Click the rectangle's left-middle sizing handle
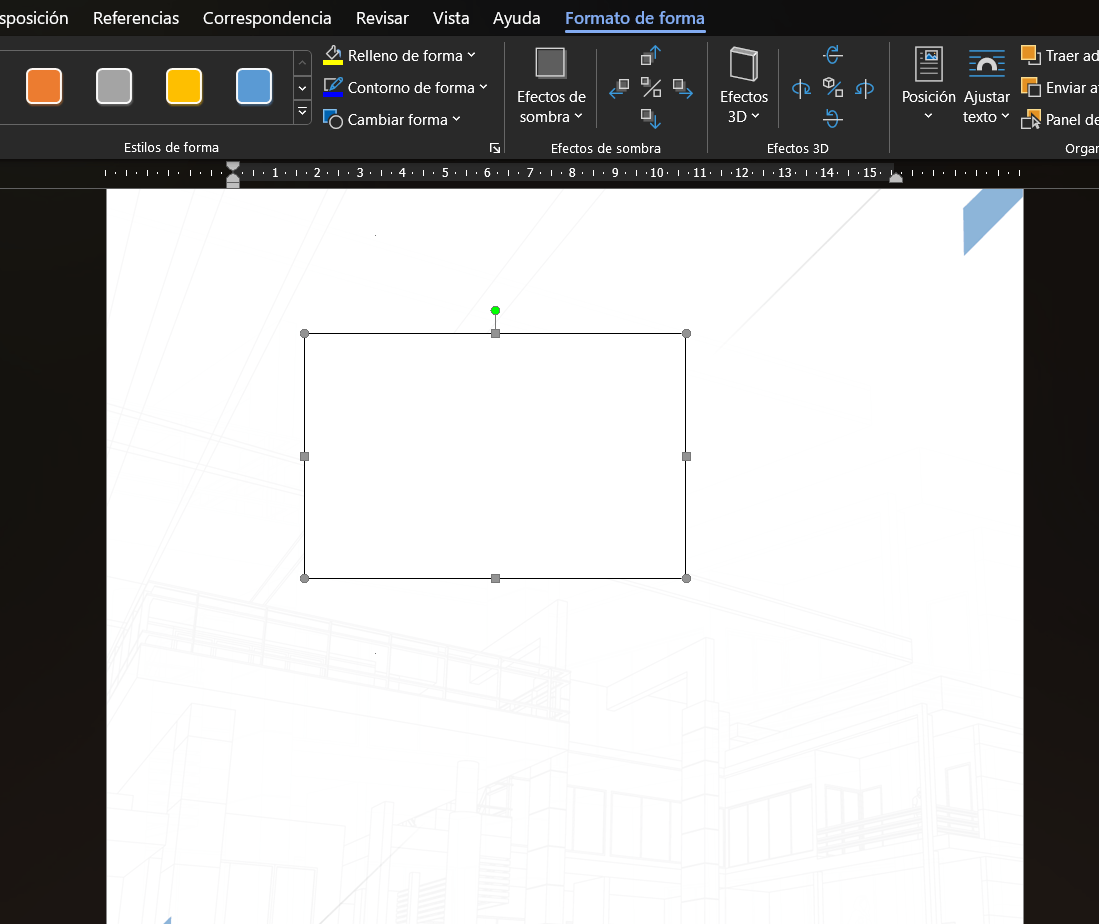 (304, 456)
